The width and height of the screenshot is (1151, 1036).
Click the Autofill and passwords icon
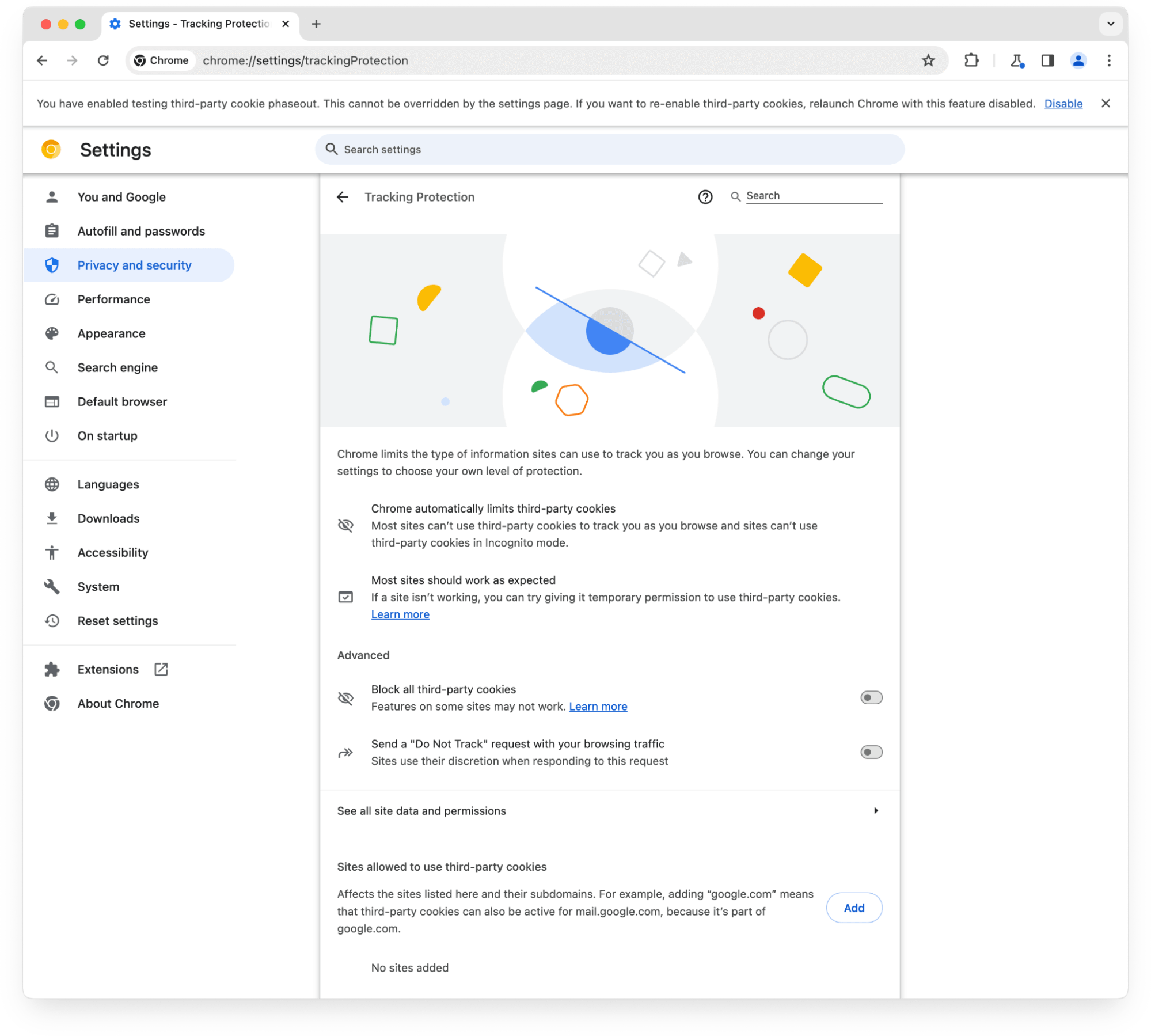[x=52, y=231]
